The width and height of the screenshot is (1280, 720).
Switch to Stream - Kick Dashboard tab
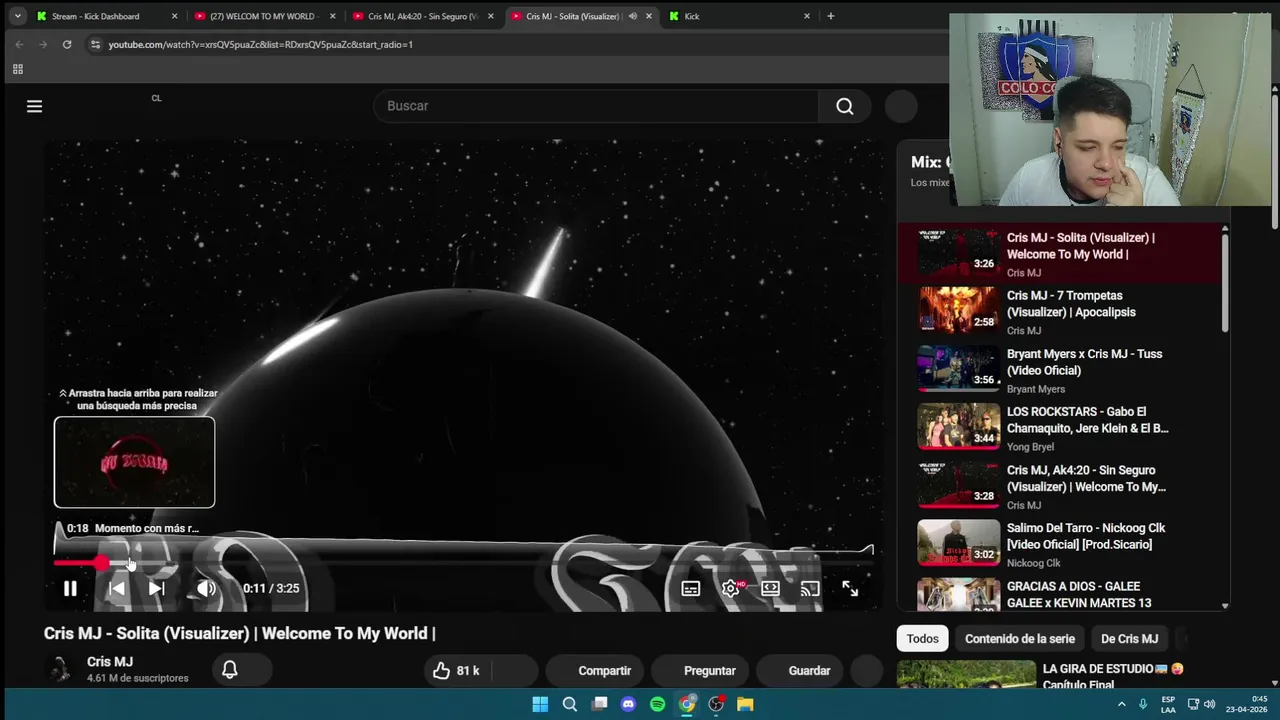106,16
